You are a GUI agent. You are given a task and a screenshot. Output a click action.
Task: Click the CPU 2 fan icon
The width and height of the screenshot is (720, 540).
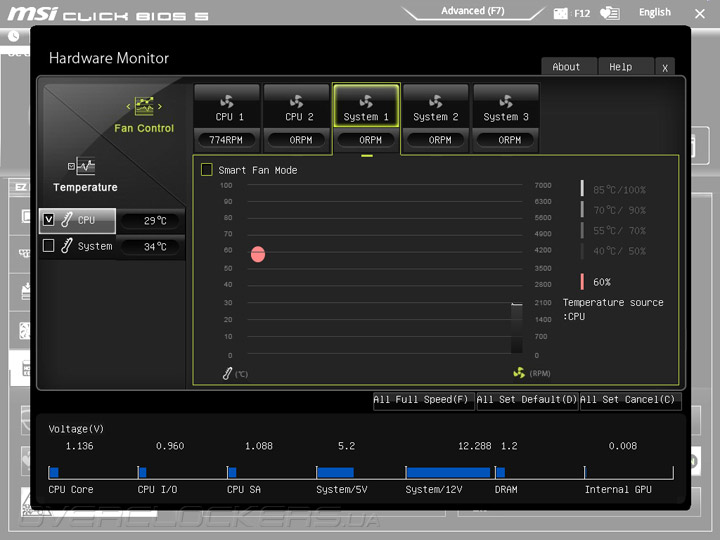click(x=297, y=101)
